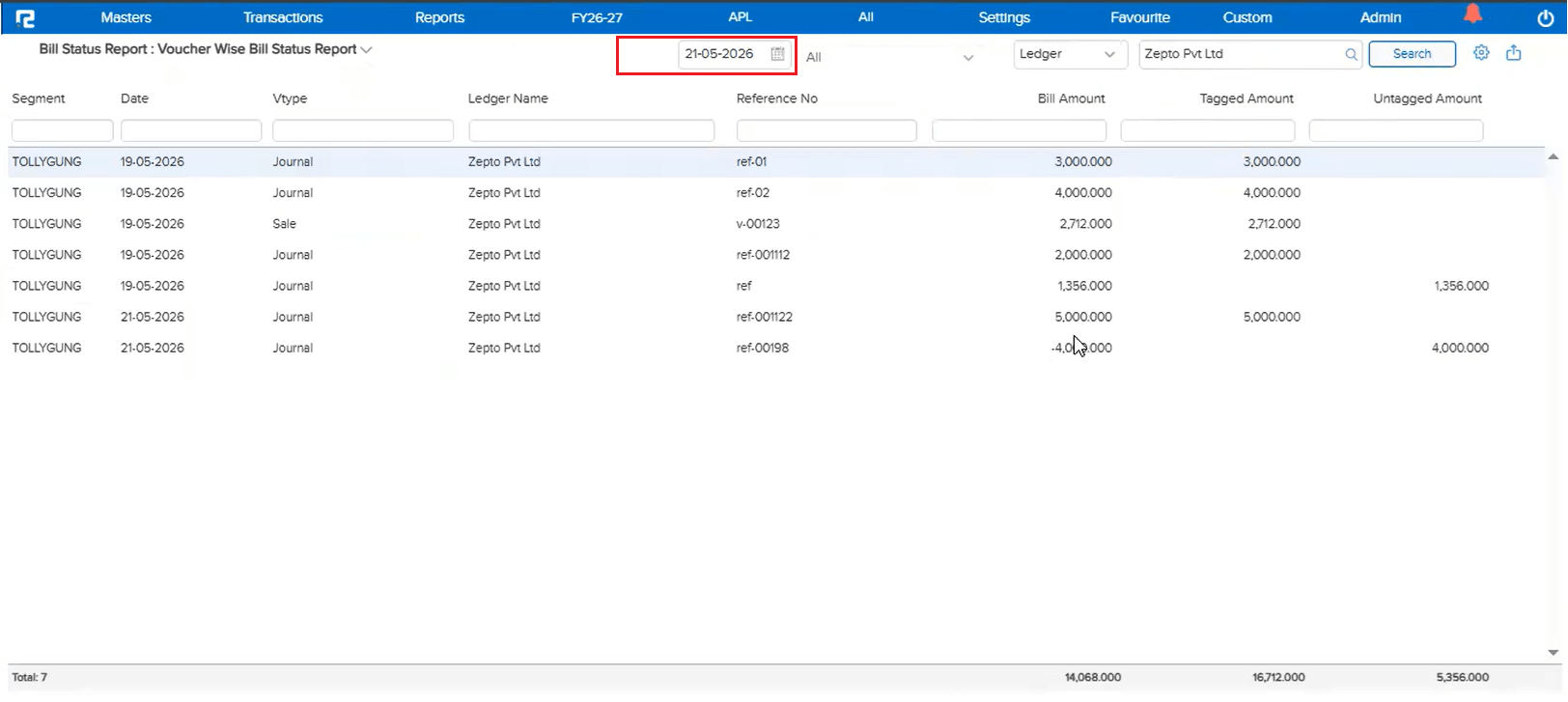1568x702 pixels.
Task: Click the Vtype column filter box
Action: 363,130
